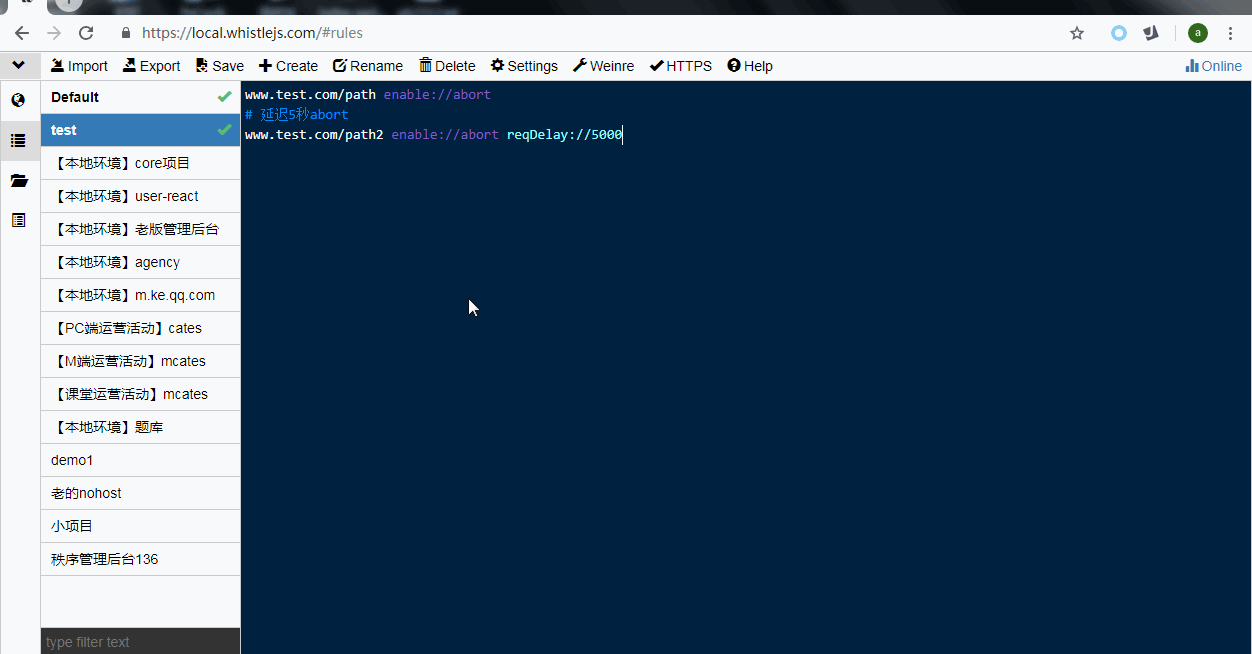Click the # 延迟5秒abort comment line
This screenshot has width=1252, height=654.
click(x=297, y=115)
